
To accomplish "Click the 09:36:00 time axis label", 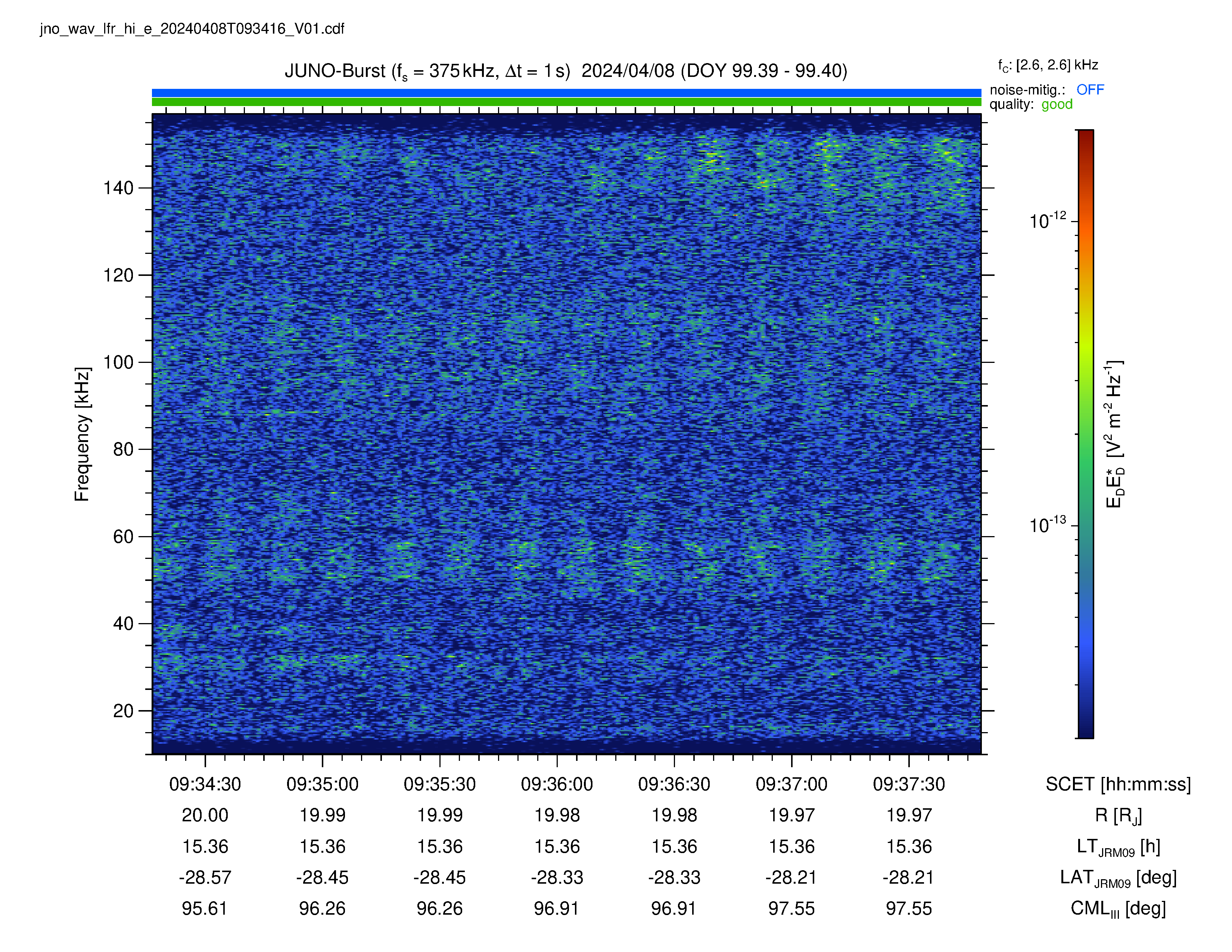I will pyautogui.click(x=557, y=784).
